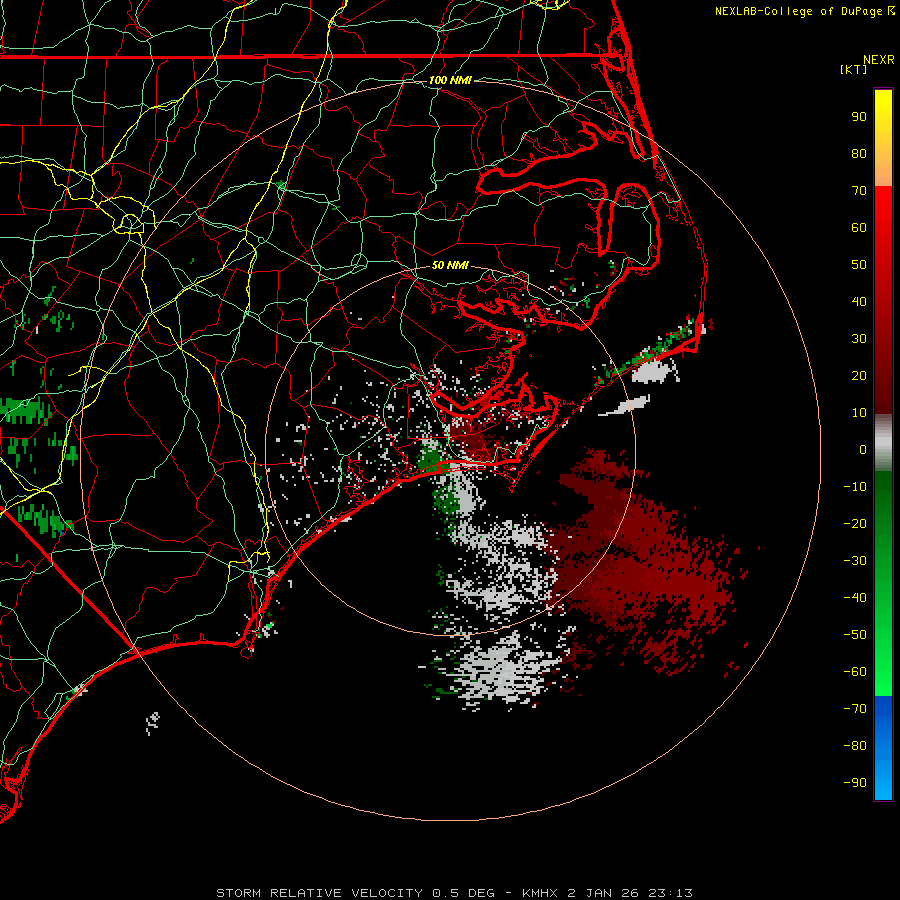Click the gray zero segment of color bar
The width and height of the screenshot is (900, 900).
tap(883, 443)
